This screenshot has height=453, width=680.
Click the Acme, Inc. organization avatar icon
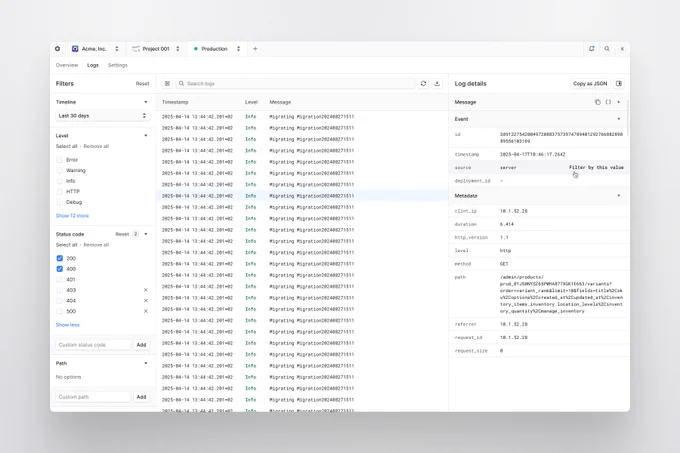tap(75, 49)
